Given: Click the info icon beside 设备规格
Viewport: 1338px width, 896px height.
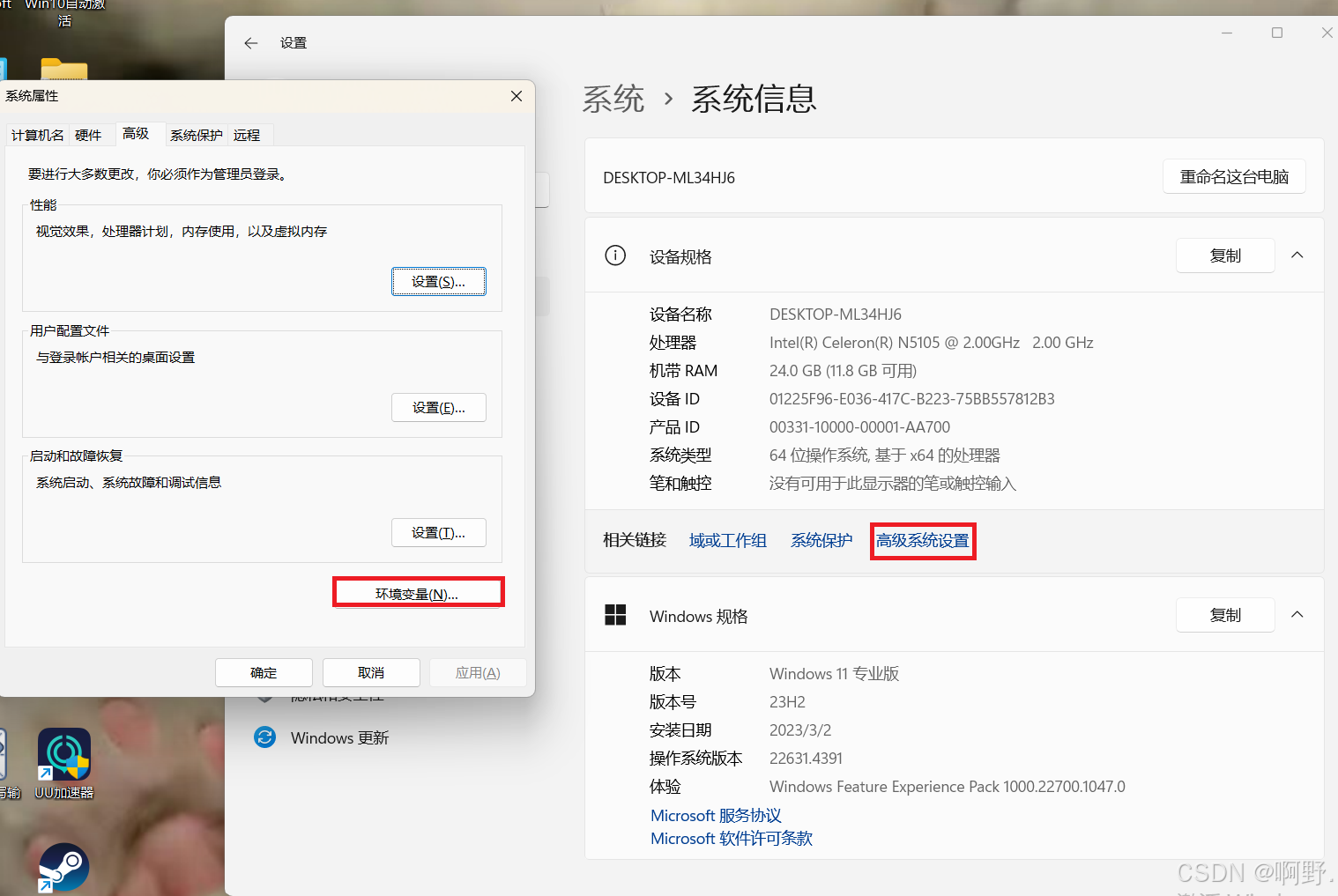Looking at the screenshot, I should 615,255.
